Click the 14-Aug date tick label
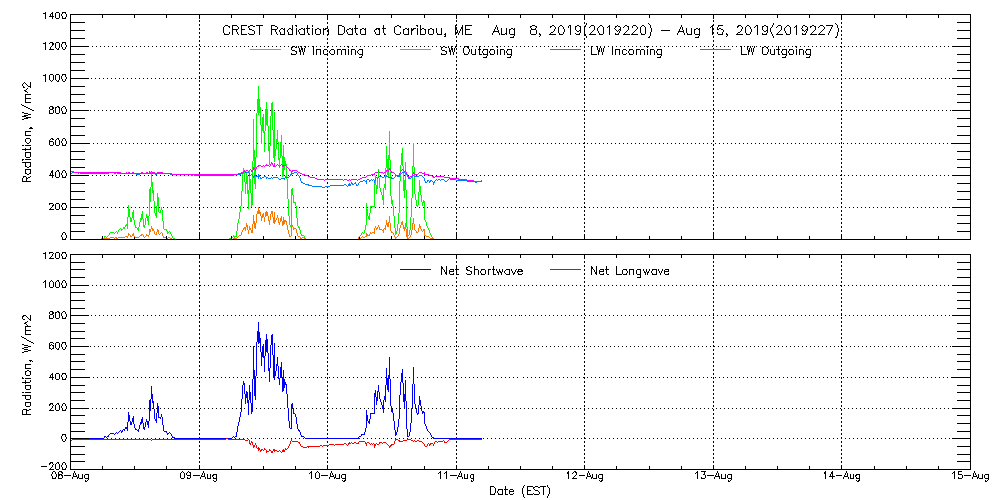The image size is (1000, 500). pos(841,478)
